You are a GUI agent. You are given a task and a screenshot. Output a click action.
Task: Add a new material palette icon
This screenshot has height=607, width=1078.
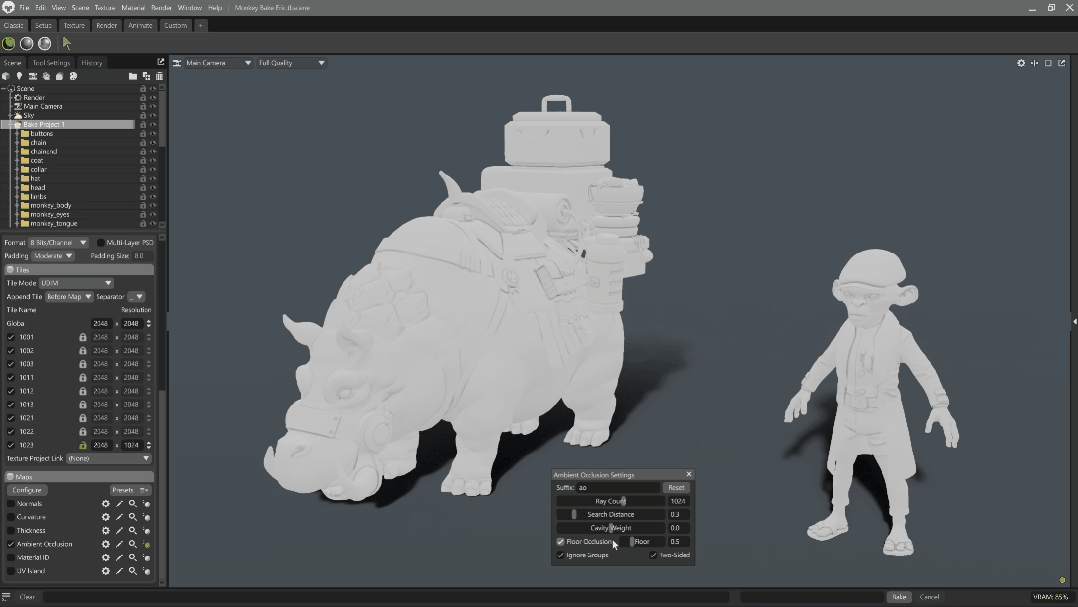click(x=73, y=76)
